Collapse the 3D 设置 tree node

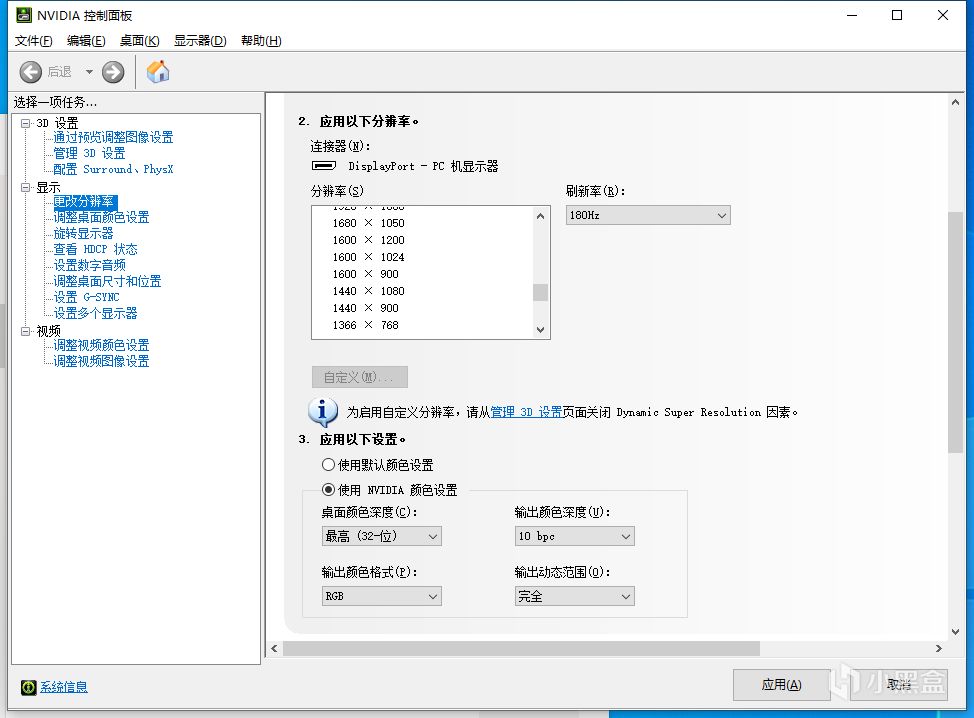25,123
